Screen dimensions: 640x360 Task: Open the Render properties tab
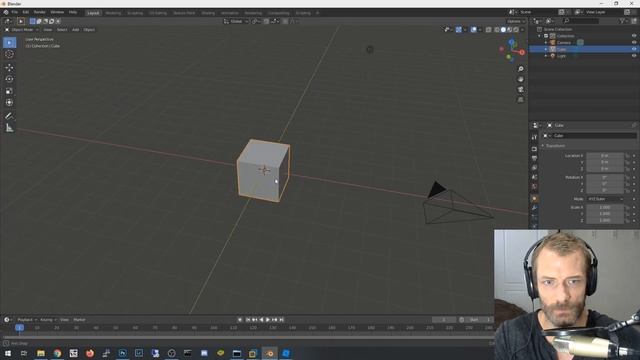click(x=534, y=149)
